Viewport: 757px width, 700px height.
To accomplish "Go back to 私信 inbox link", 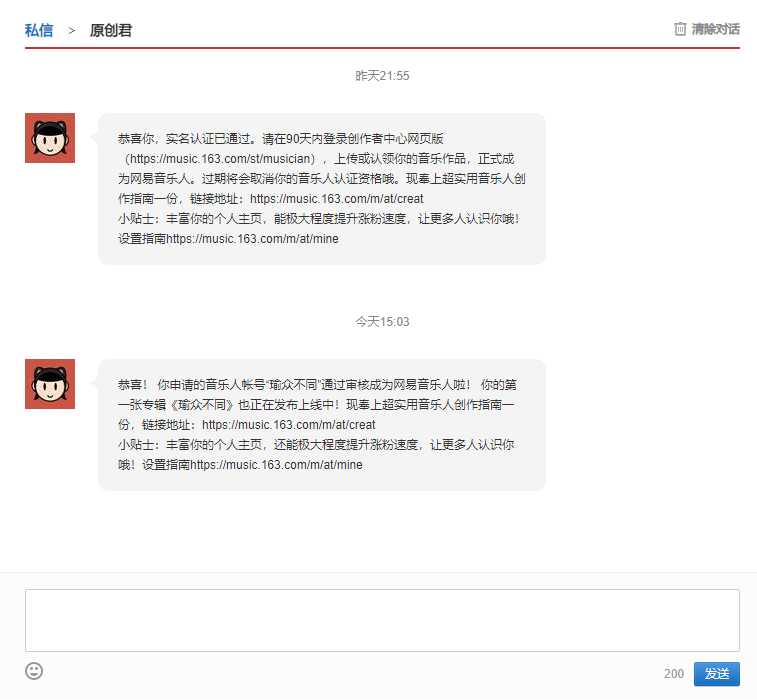I will tap(39, 30).
